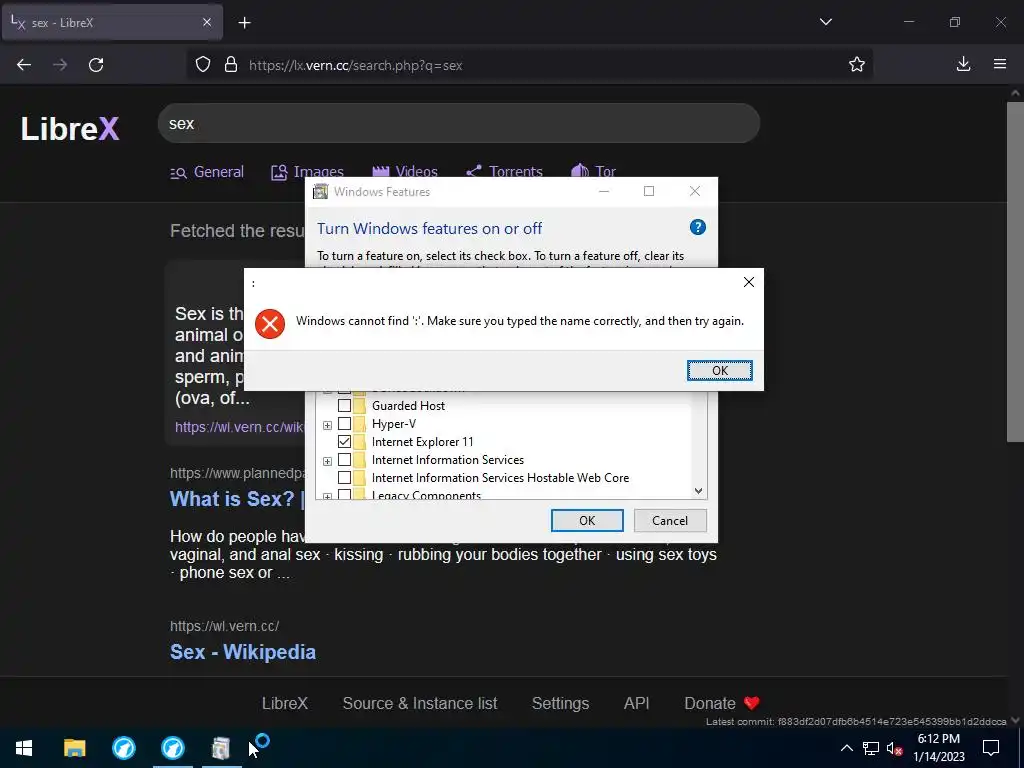Expand the Internet Information Services node

327,461
